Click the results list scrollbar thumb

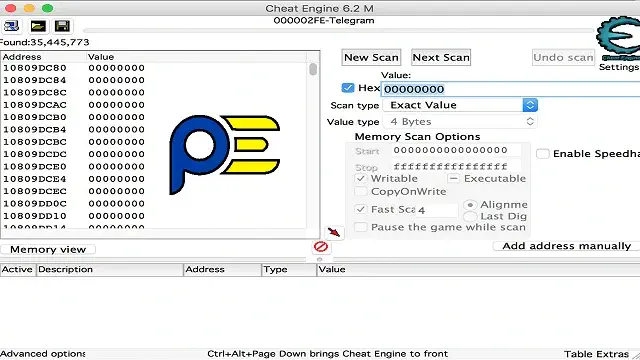313,69
